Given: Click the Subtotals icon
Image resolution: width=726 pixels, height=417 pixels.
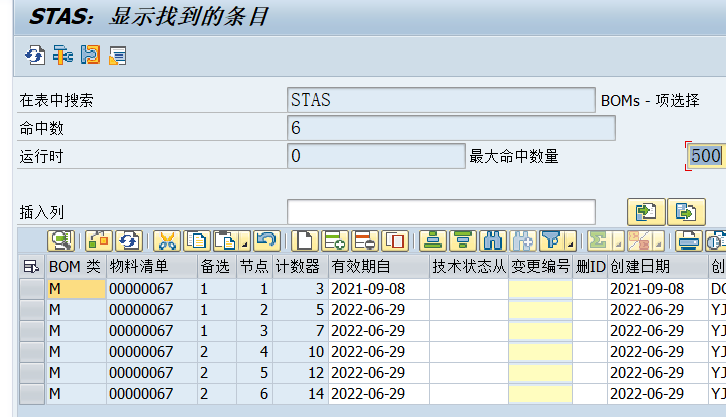Looking at the screenshot, I should tap(639, 241).
